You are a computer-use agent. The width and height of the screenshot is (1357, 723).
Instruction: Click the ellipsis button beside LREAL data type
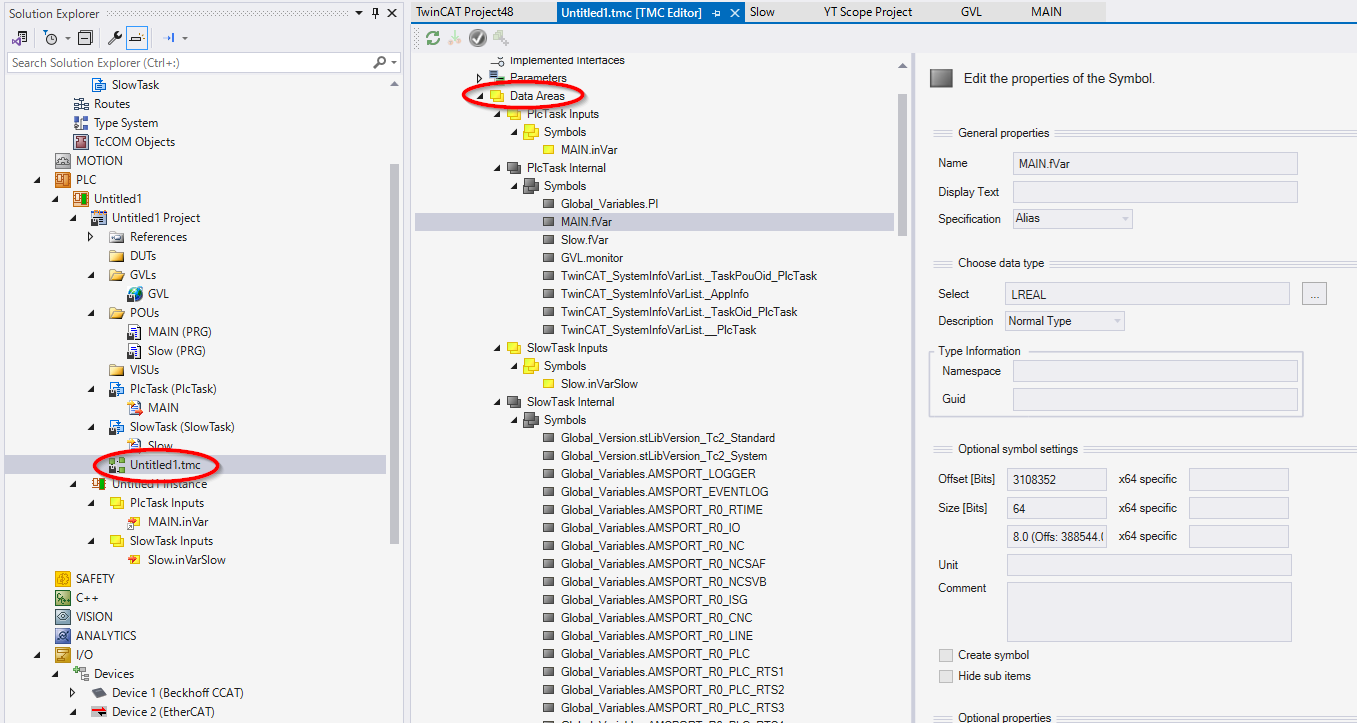[x=1314, y=294]
